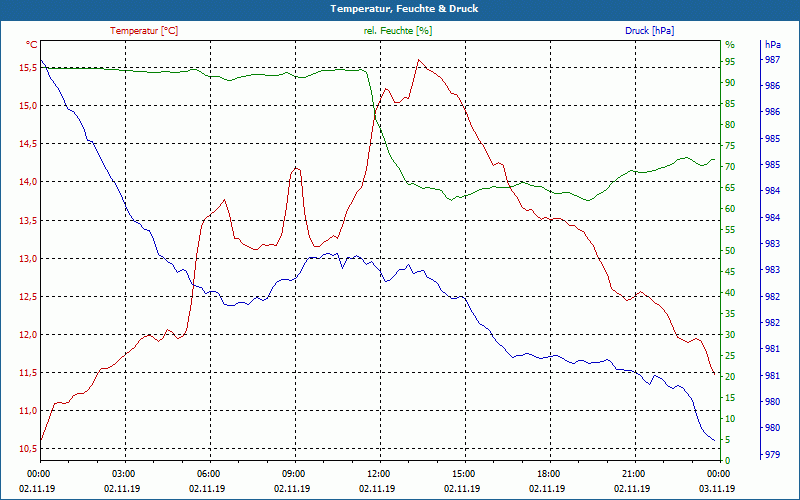The width and height of the screenshot is (800, 500).
Task: Click the '55' humidity axis value
Action: click(x=730, y=230)
